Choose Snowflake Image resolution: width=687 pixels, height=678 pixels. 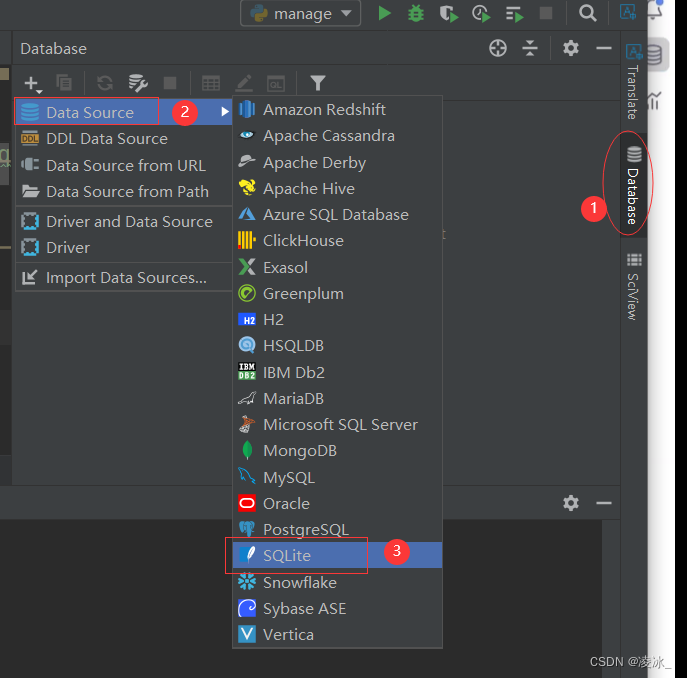click(337, 582)
